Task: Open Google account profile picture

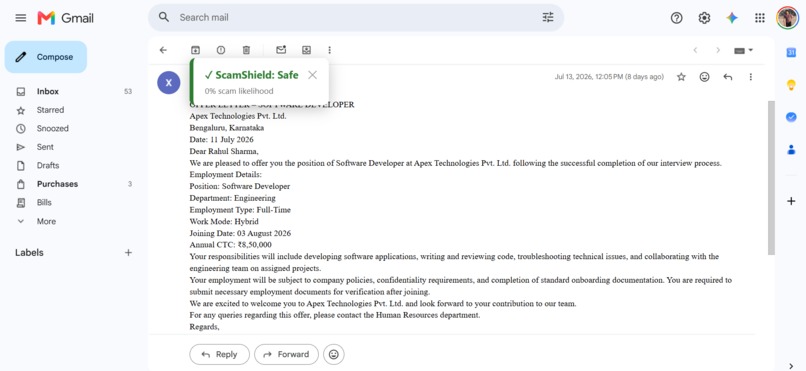Action: [787, 18]
